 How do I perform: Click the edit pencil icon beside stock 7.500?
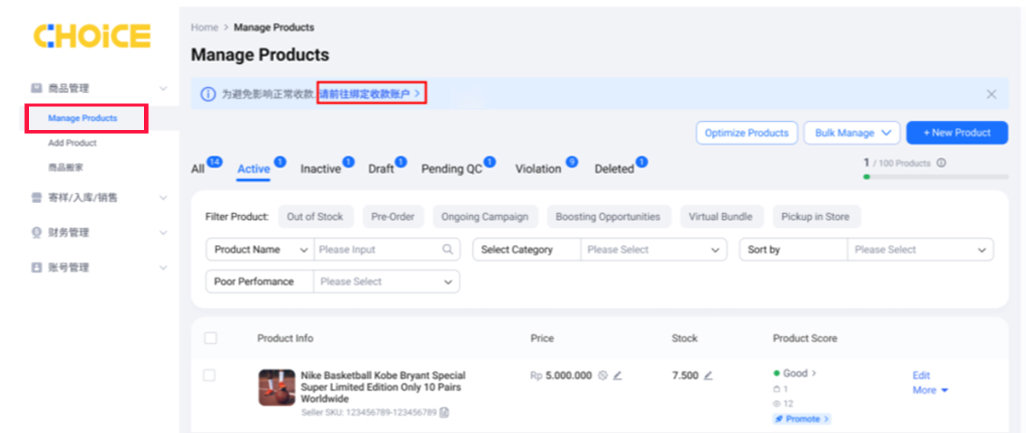(708, 376)
